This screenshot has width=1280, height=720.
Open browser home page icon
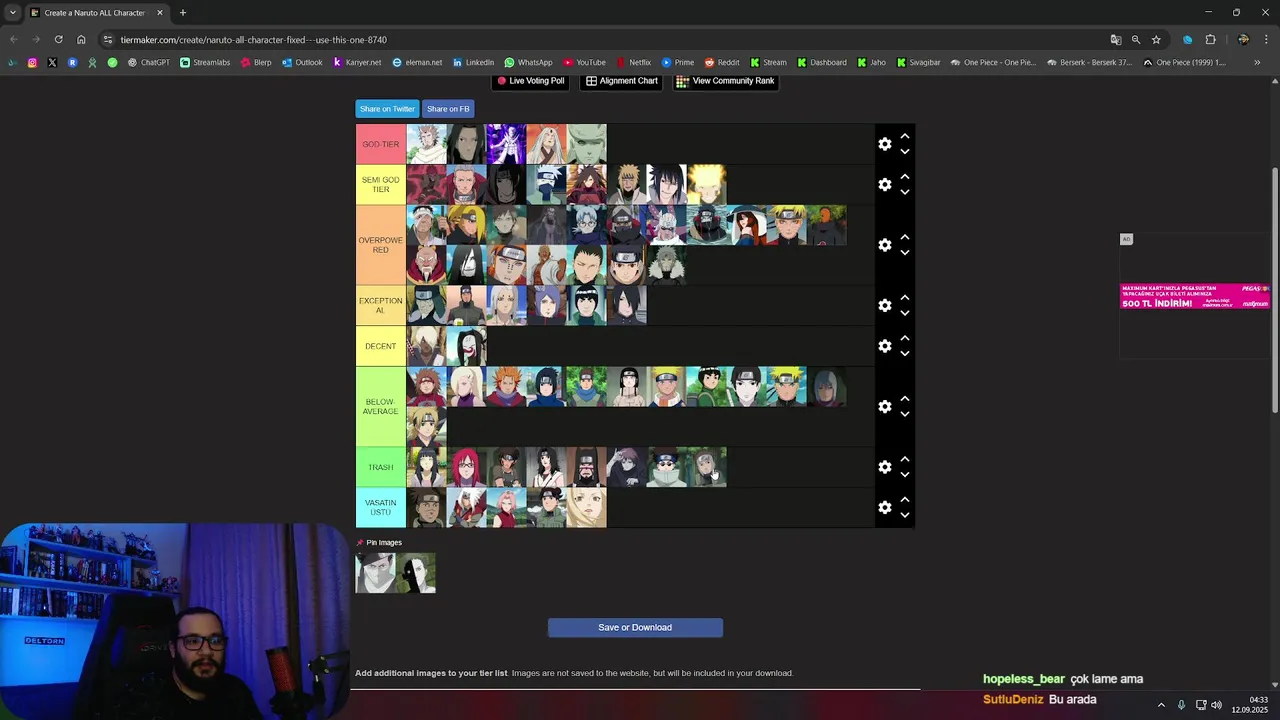pyautogui.click(x=81, y=40)
